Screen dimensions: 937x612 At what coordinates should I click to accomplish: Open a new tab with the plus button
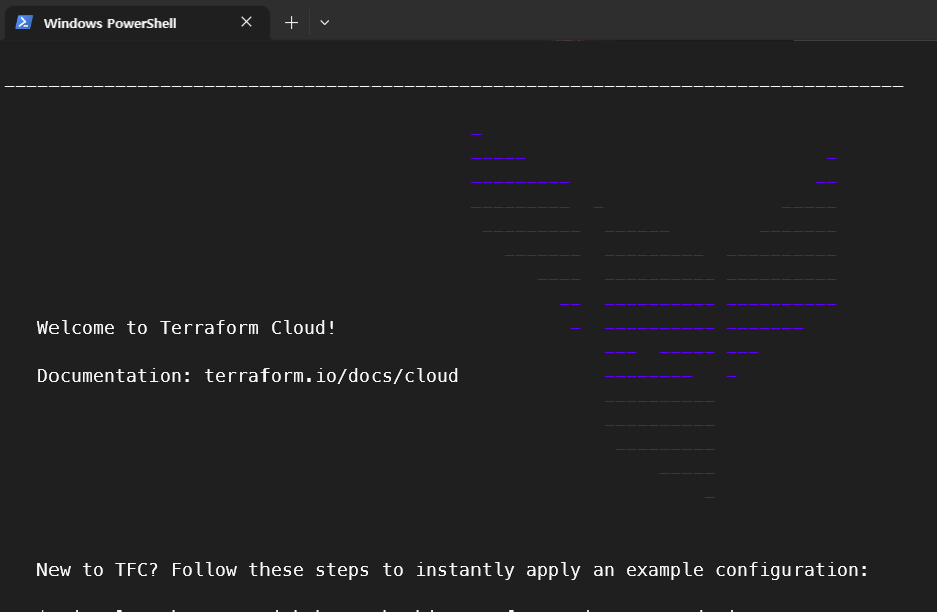tap(291, 23)
